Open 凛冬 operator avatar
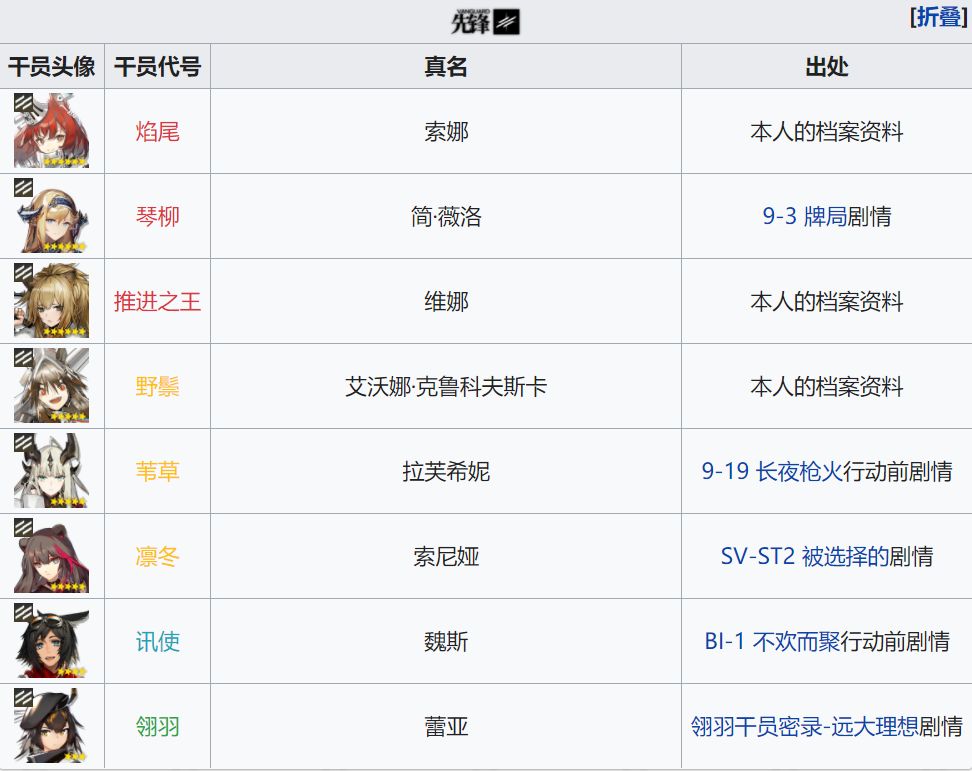Screen dimensions: 972x771 (51, 555)
